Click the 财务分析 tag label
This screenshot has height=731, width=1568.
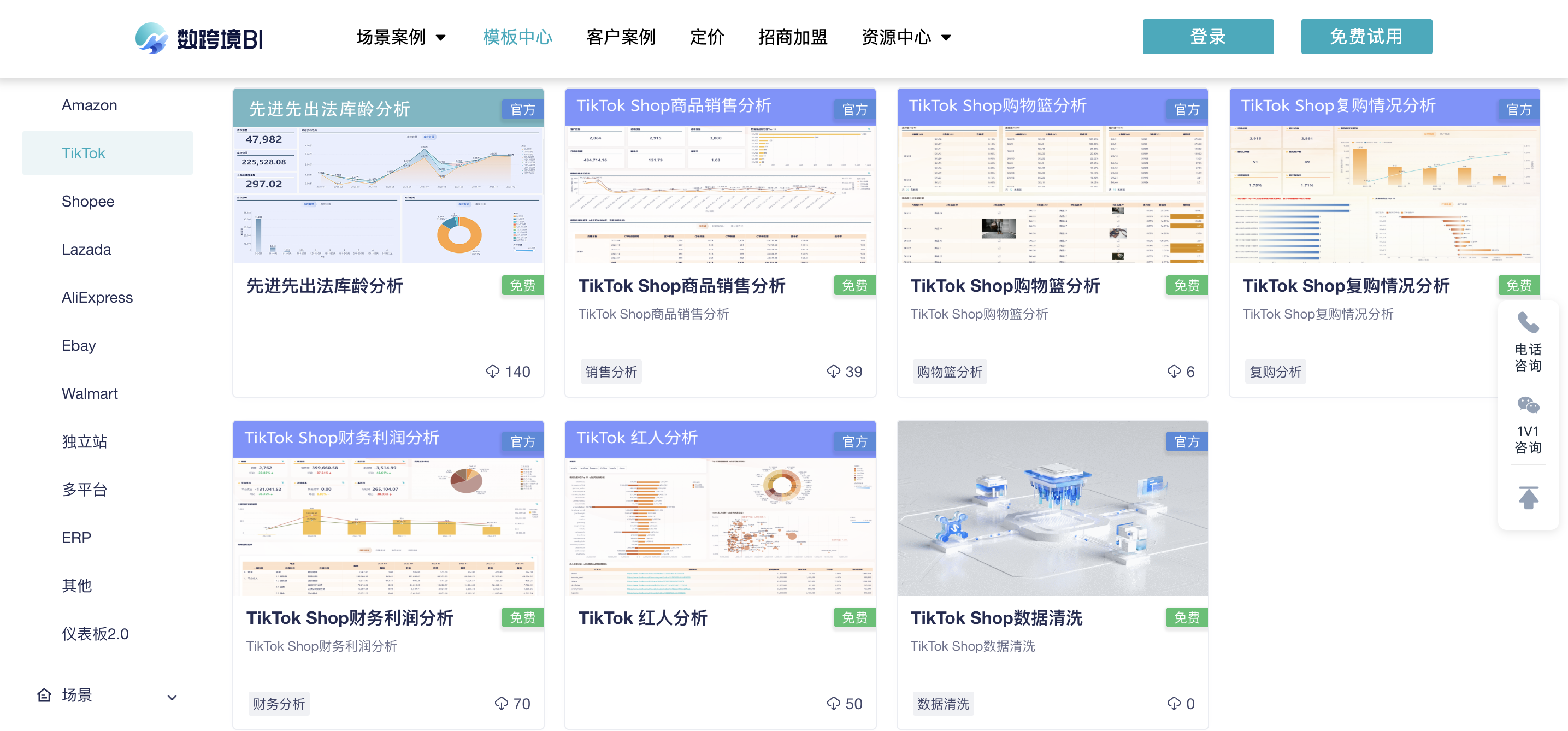point(279,704)
